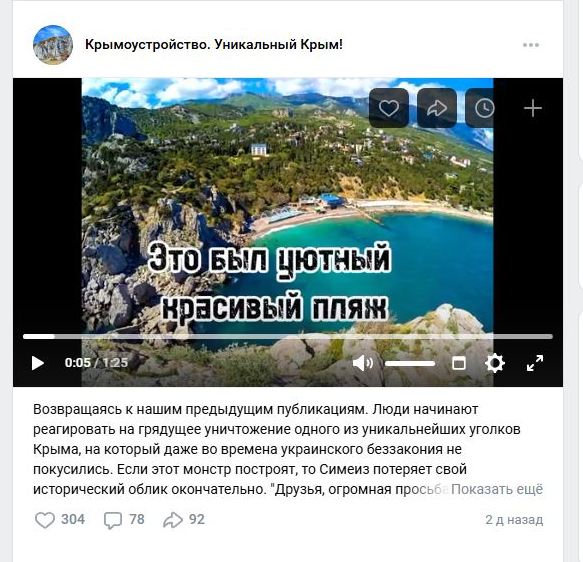Open the Крымоустройство community avatar
The height and width of the screenshot is (562, 583).
pyautogui.click(x=53, y=45)
